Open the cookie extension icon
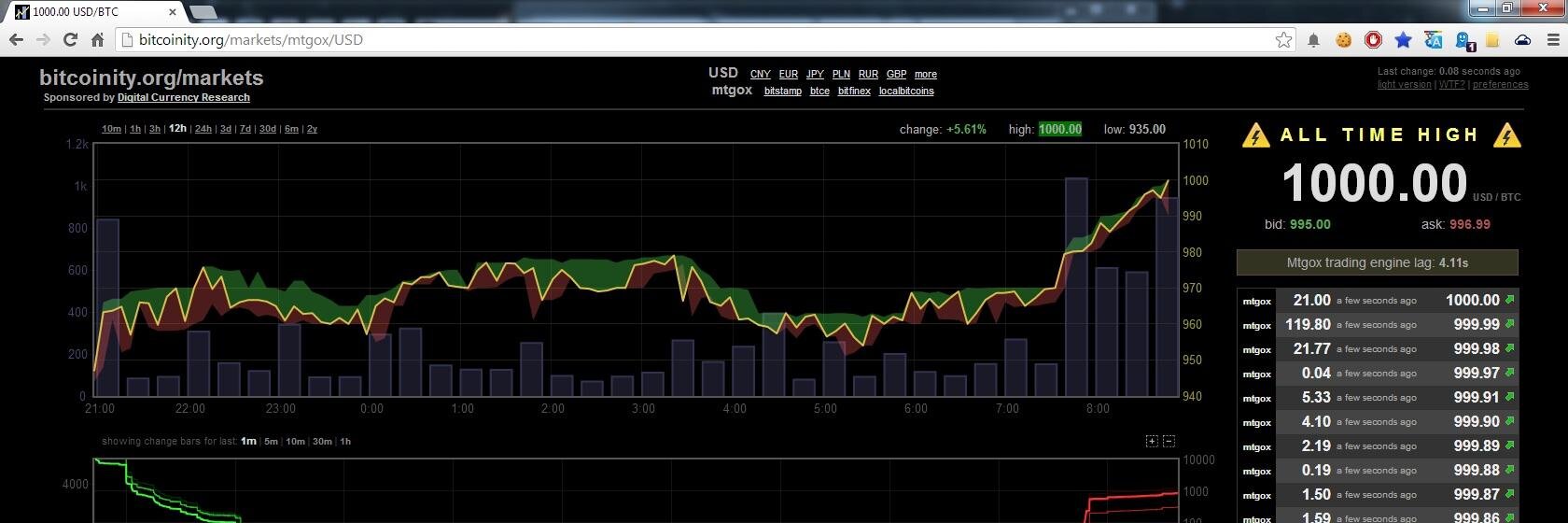The height and width of the screenshot is (523, 1568). click(1343, 40)
